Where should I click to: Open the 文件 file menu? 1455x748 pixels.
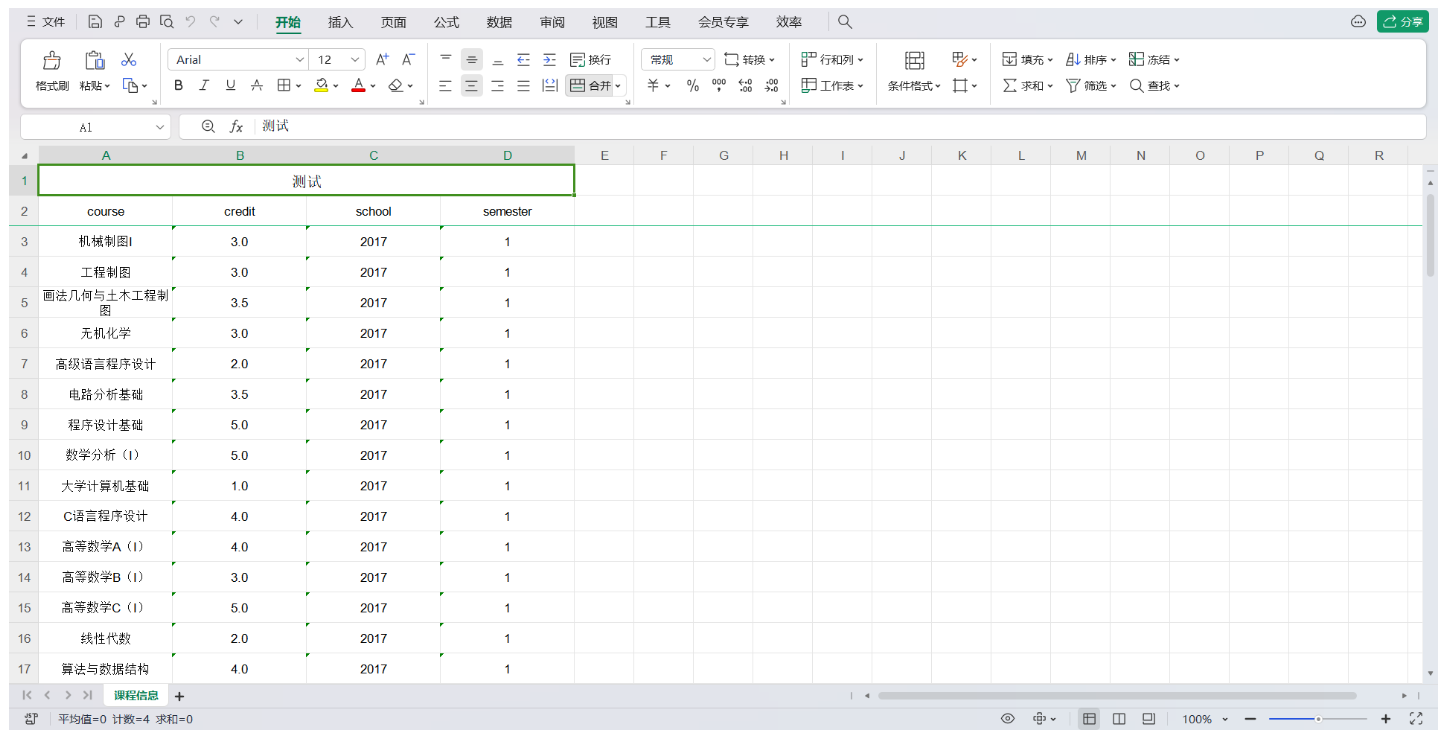coord(46,22)
